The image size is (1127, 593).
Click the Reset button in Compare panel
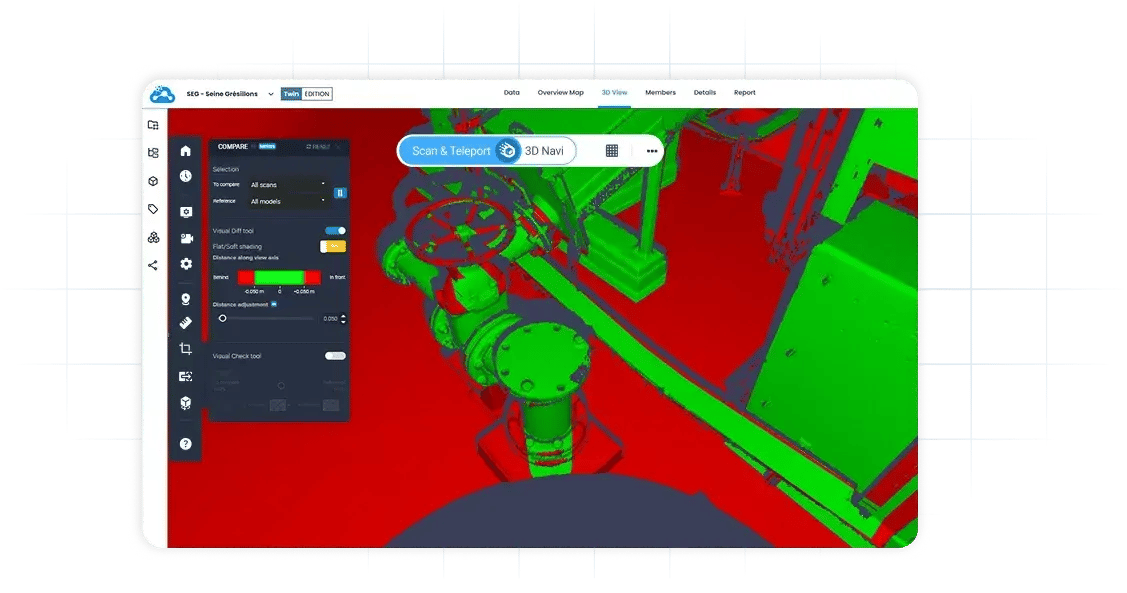[318, 147]
